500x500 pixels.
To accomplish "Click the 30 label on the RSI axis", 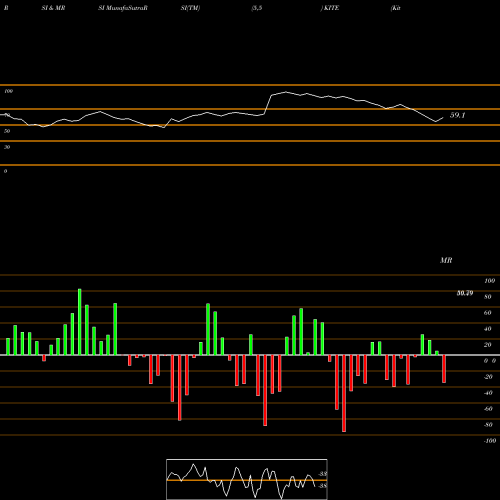I will pyautogui.click(x=7, y=147).
